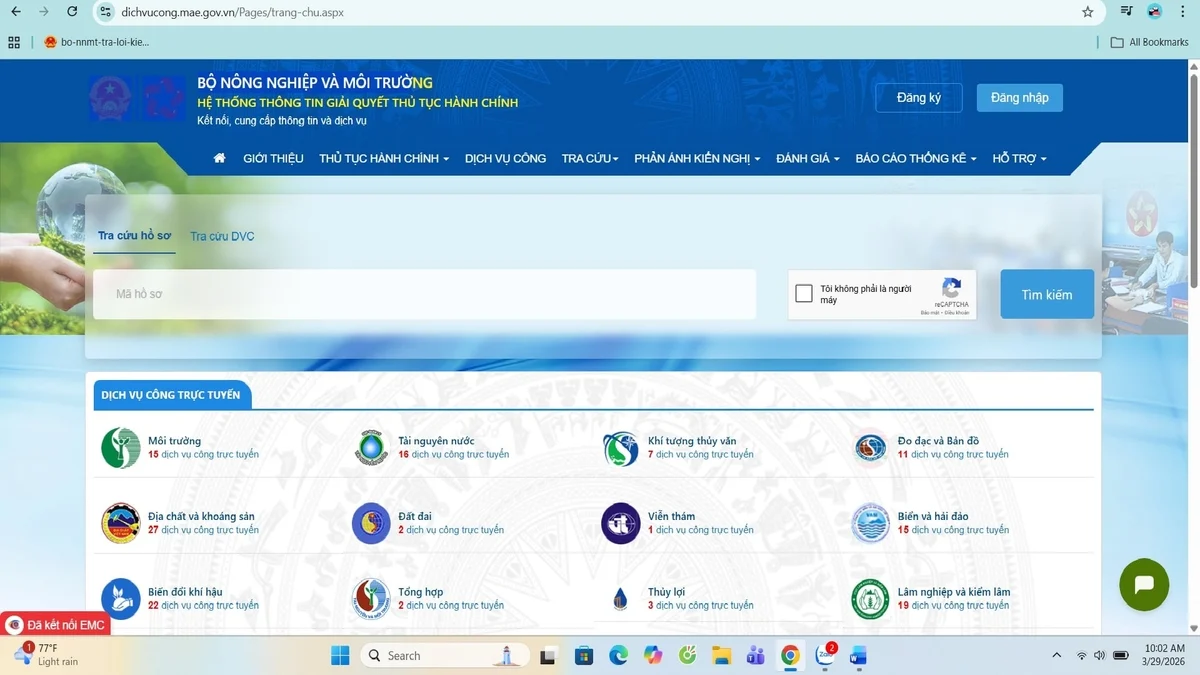Open the Môi trường service icon
Image resolution: width=1200 pixels, height=675 pixels.
click(x=121, y=448)
